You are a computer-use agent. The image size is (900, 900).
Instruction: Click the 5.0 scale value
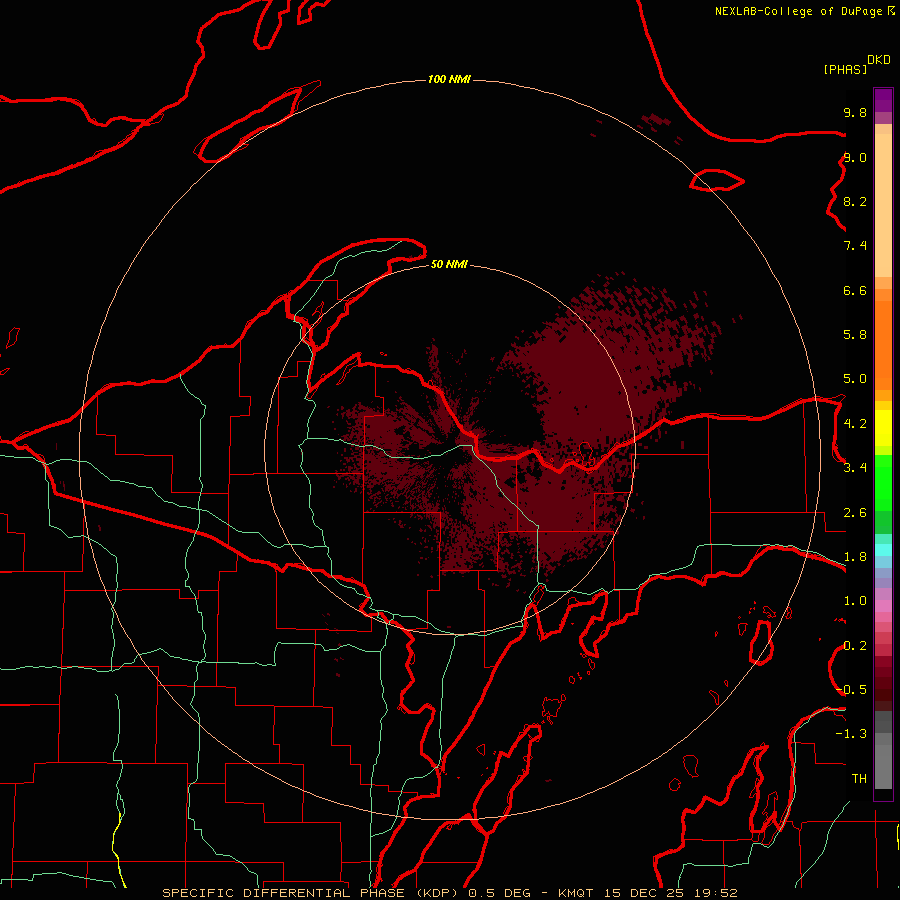click(x=855, y=379)
